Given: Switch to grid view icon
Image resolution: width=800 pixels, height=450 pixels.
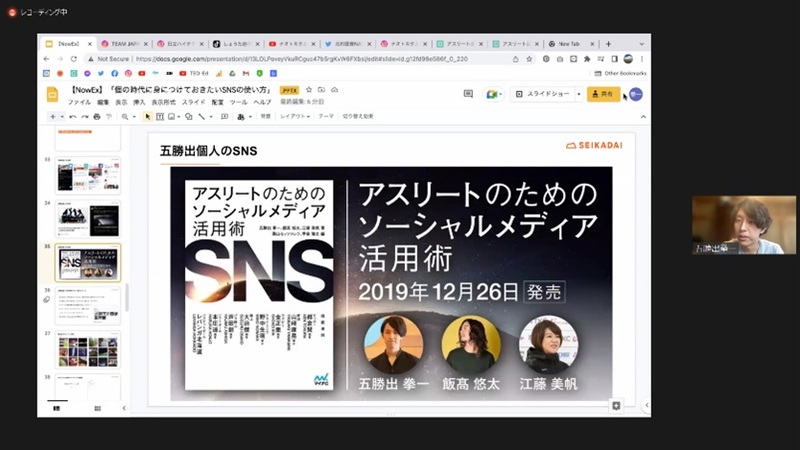Looking at the screenshot, I should point(97,408).
